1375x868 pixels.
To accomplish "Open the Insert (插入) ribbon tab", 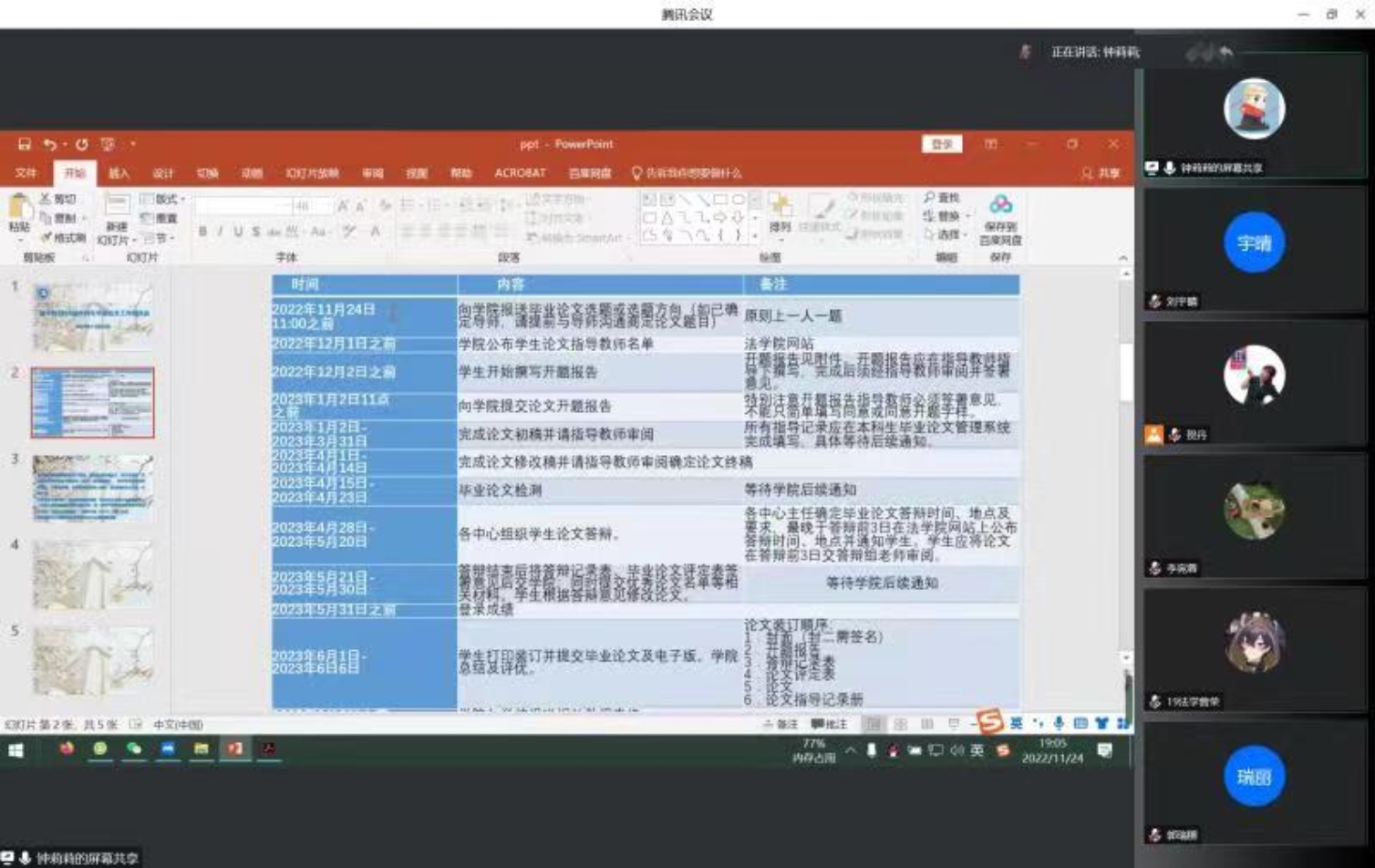I will pos(119,173).
